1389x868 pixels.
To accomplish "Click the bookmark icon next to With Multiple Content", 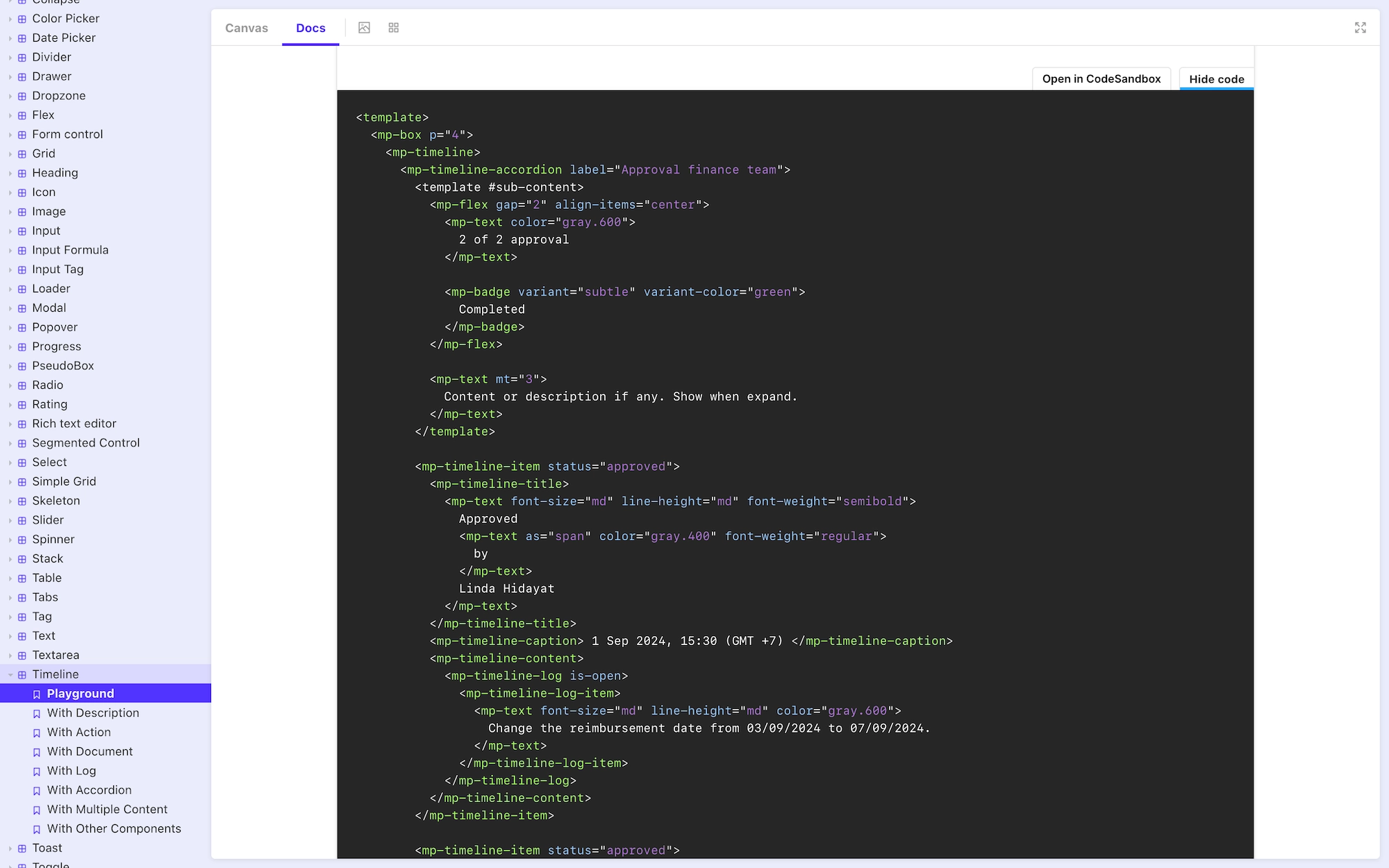I will tap(37, 810).
